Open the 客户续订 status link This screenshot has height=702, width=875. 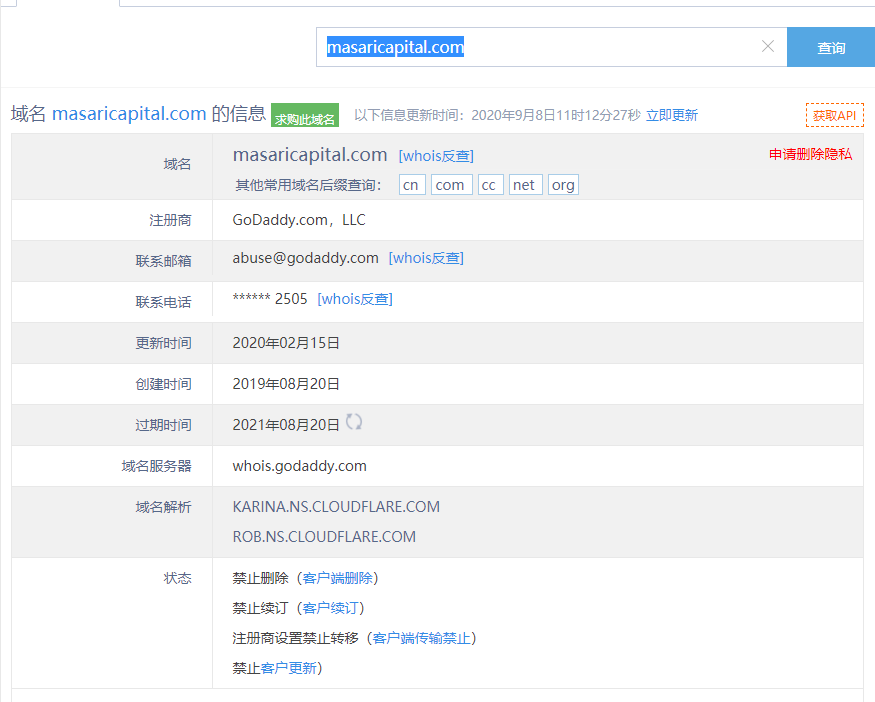coord(333,608)
